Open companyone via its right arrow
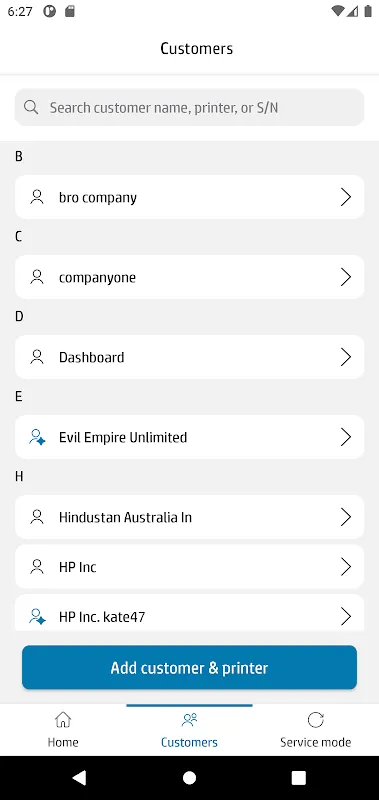This screenshot has height=800, width=379. [346, 277]
